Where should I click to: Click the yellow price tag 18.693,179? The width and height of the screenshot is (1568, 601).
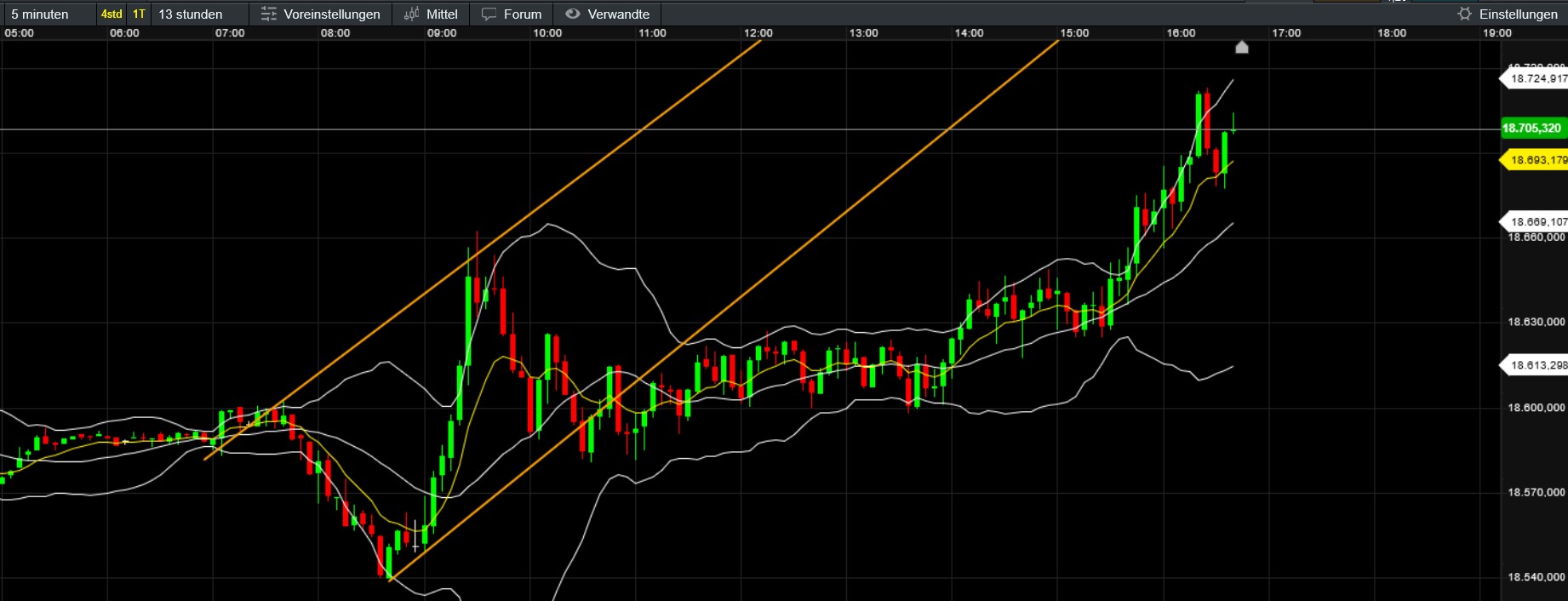[1534, 159]
